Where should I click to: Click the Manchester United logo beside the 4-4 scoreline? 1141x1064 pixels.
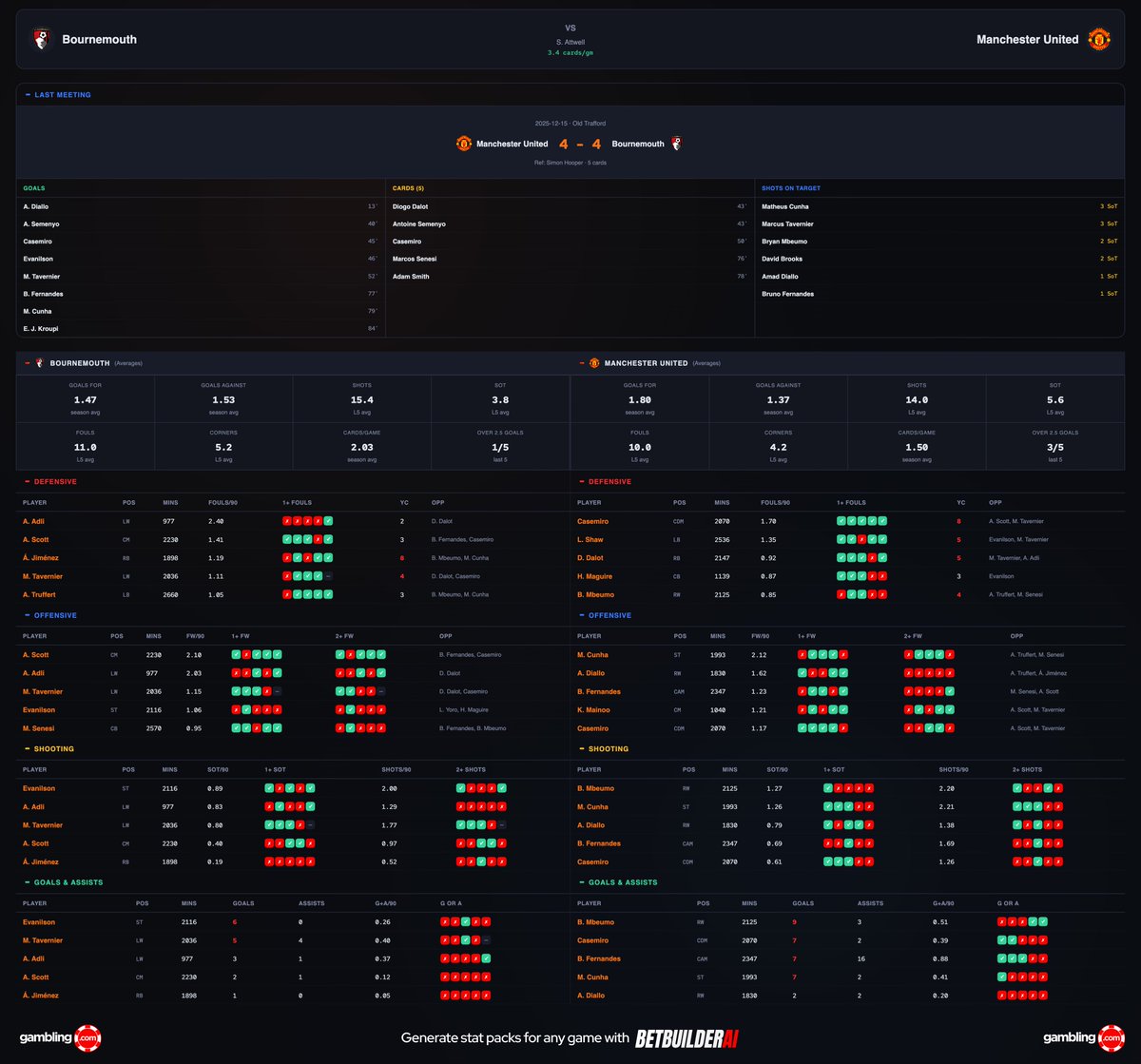click(x=463, y=144)
